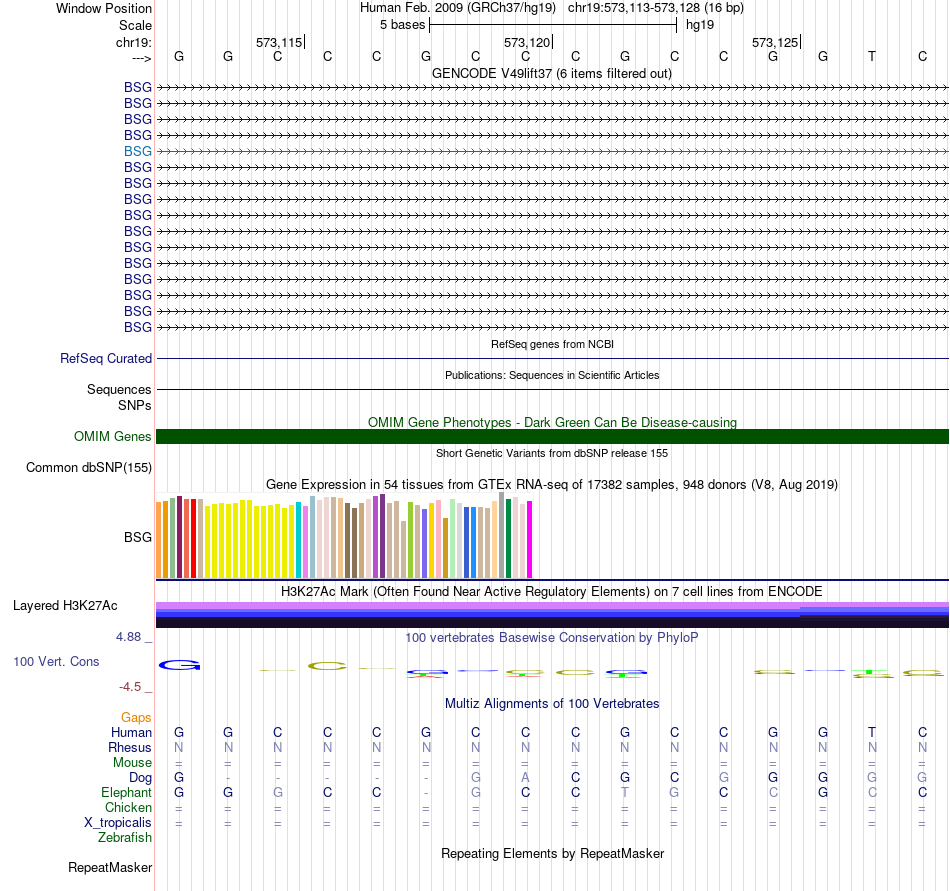Viewport: 950px width, 891px height.
Task: Select the Mouse species label
Action: pyautogui.click(x=132, y=763)
